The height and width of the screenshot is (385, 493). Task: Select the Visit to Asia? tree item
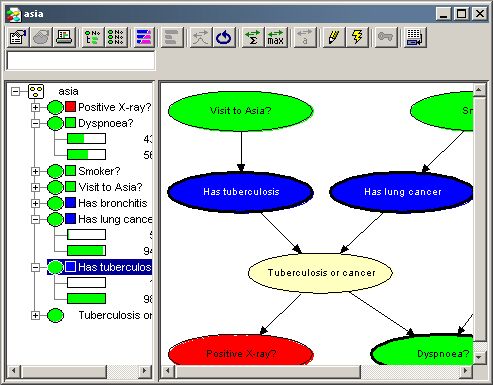110,187
